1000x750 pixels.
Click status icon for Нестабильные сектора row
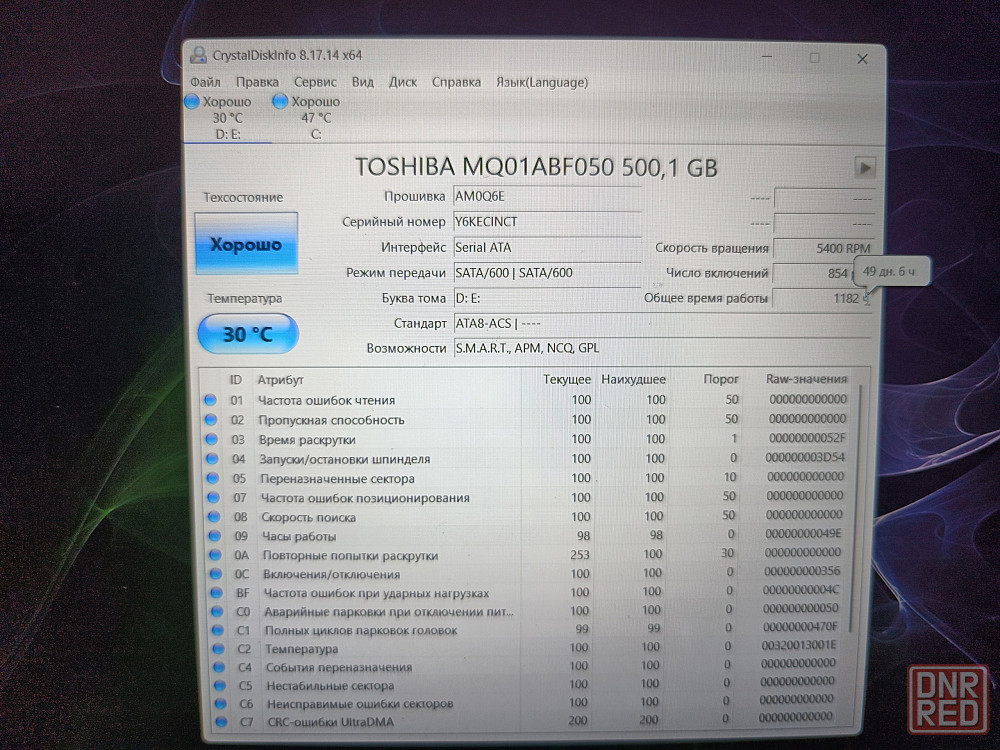coord(220,686)
